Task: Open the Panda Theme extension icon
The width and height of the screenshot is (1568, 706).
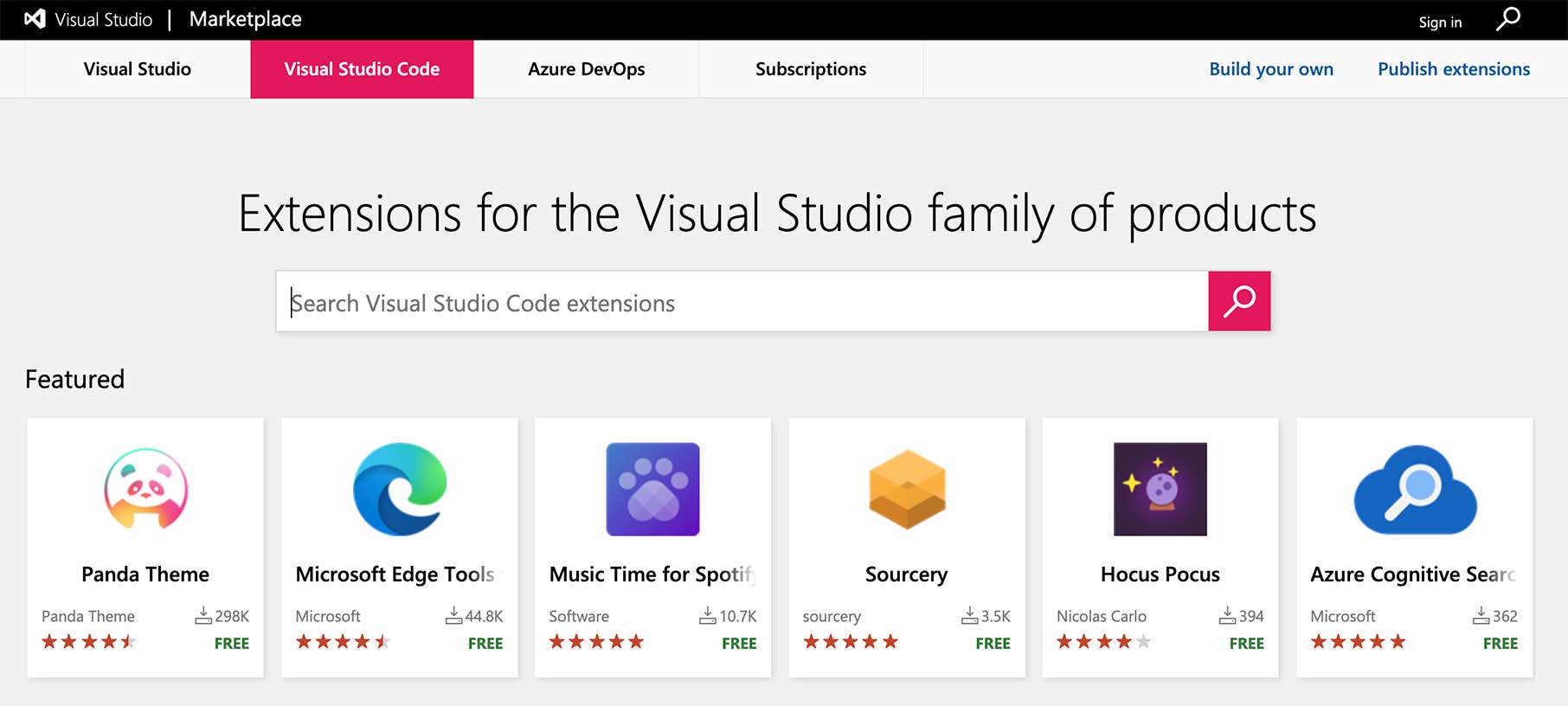Action: pyautogui.click(x=145, y=489)
